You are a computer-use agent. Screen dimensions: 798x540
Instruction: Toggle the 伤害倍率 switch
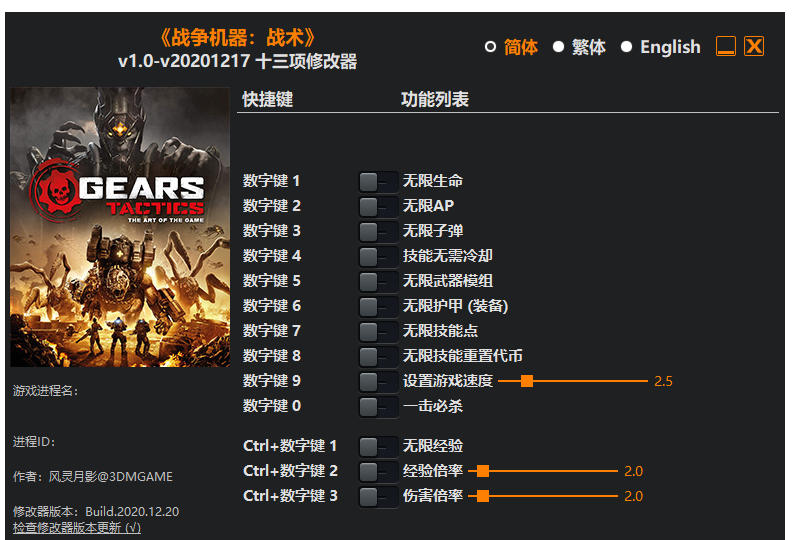tap(378, 496)
